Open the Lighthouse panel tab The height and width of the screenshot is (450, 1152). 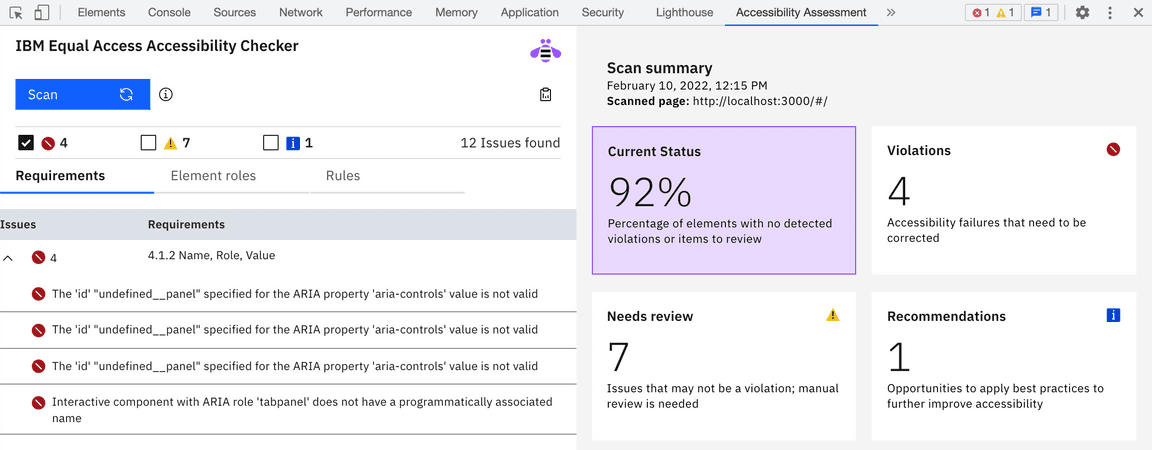pos(684,12)
